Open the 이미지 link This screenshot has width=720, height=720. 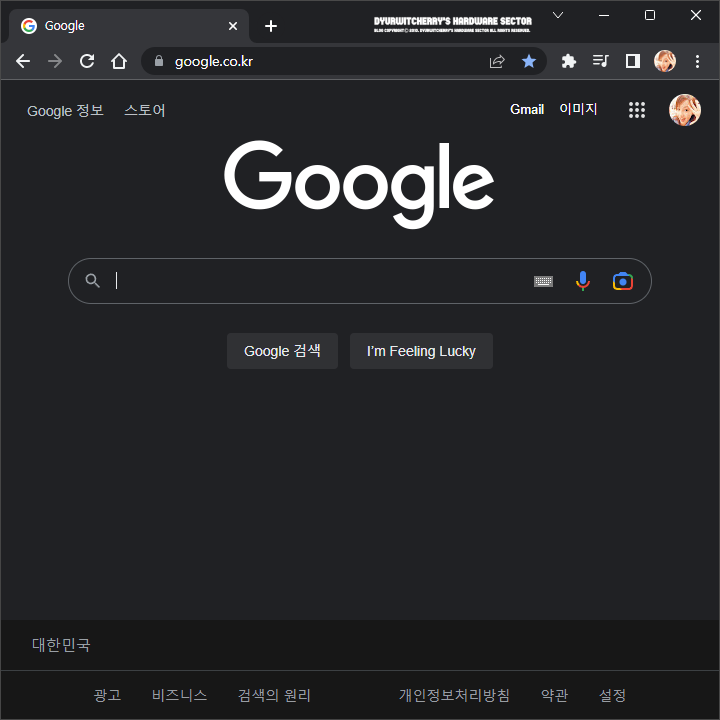coord(578,109)
